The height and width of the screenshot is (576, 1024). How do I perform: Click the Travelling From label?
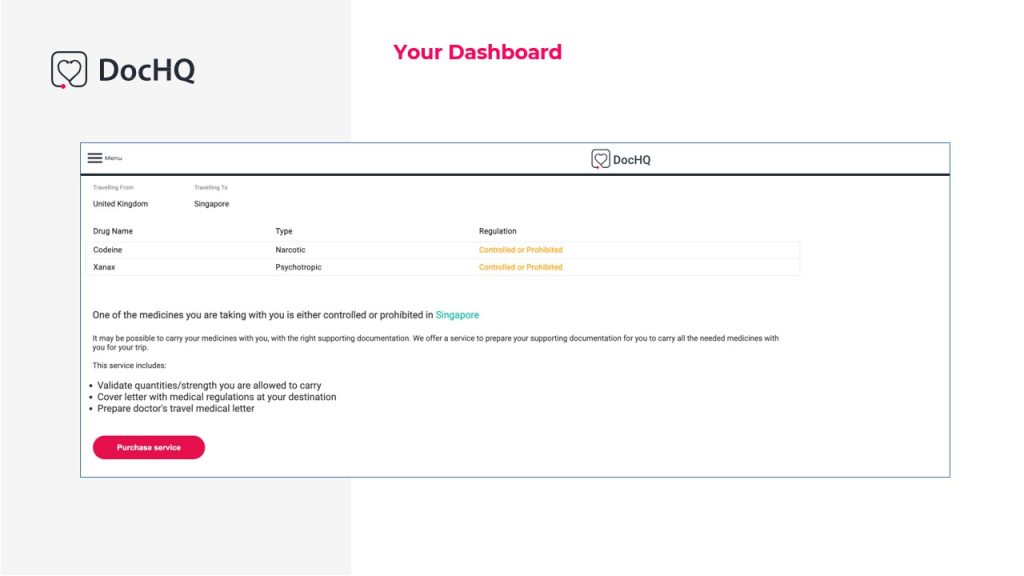coord(113,187)
